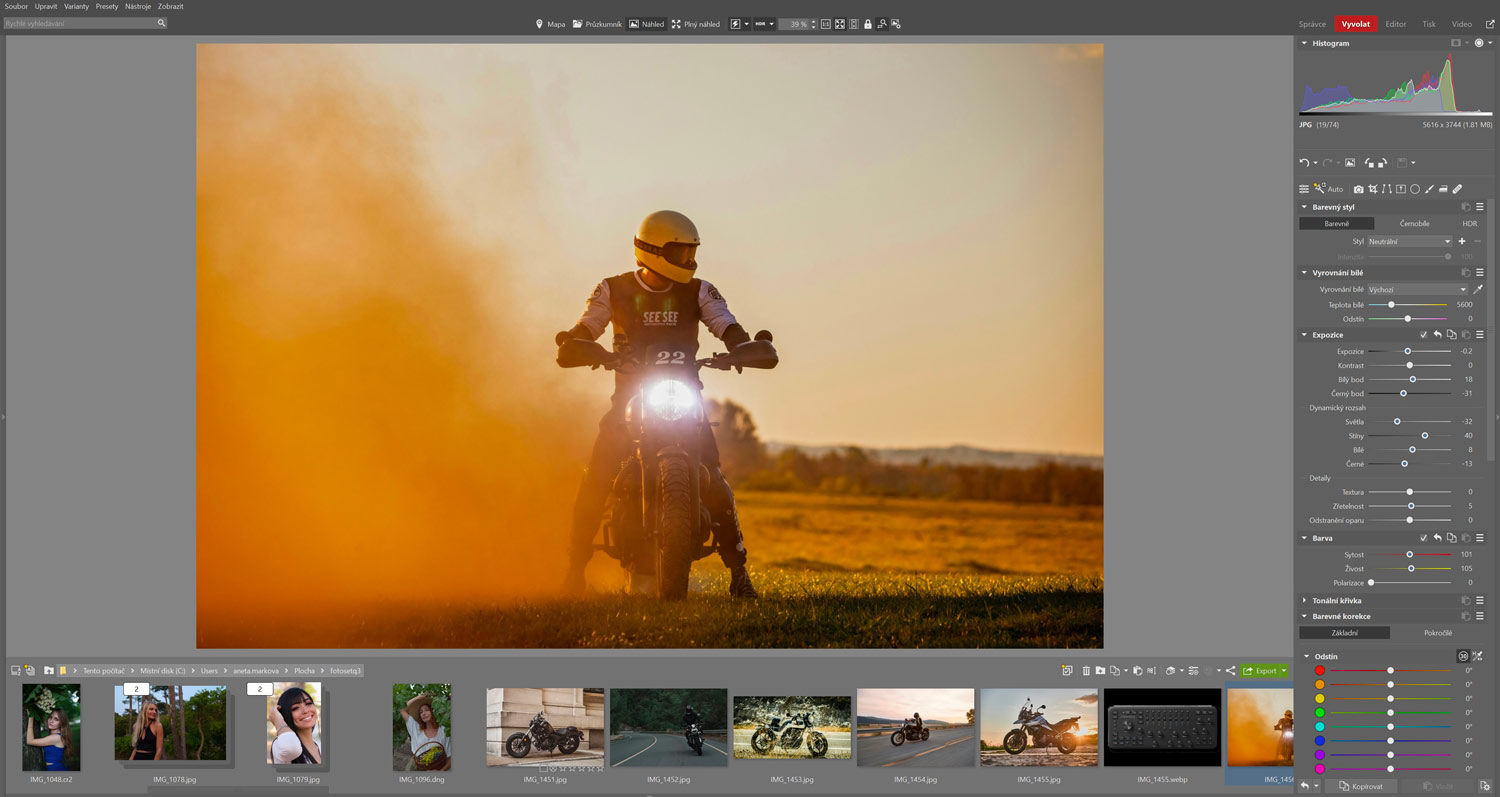
Task: Click the green Export button
Action: [1260, 671]
